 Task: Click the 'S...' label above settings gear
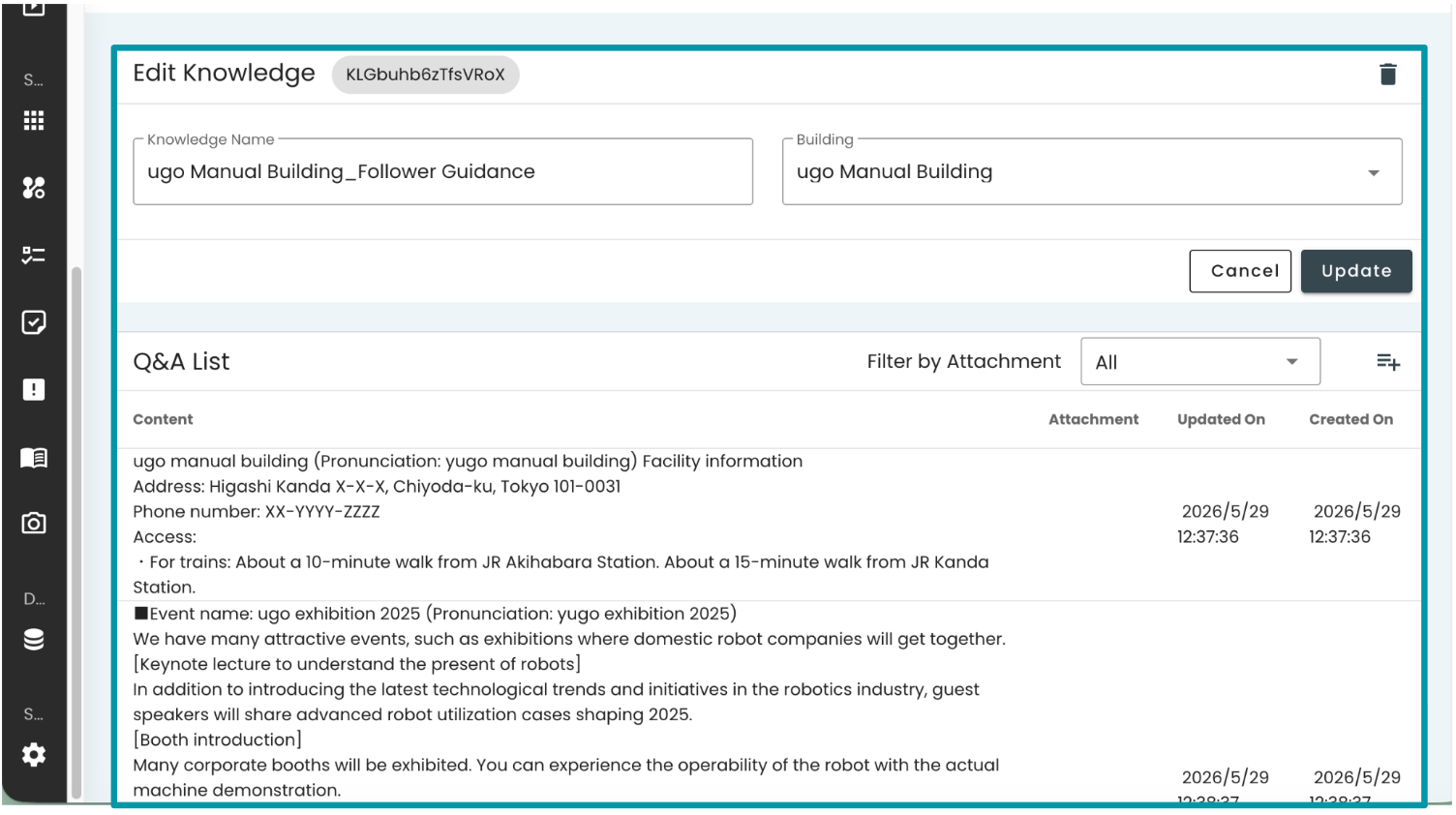click(34, 714)
